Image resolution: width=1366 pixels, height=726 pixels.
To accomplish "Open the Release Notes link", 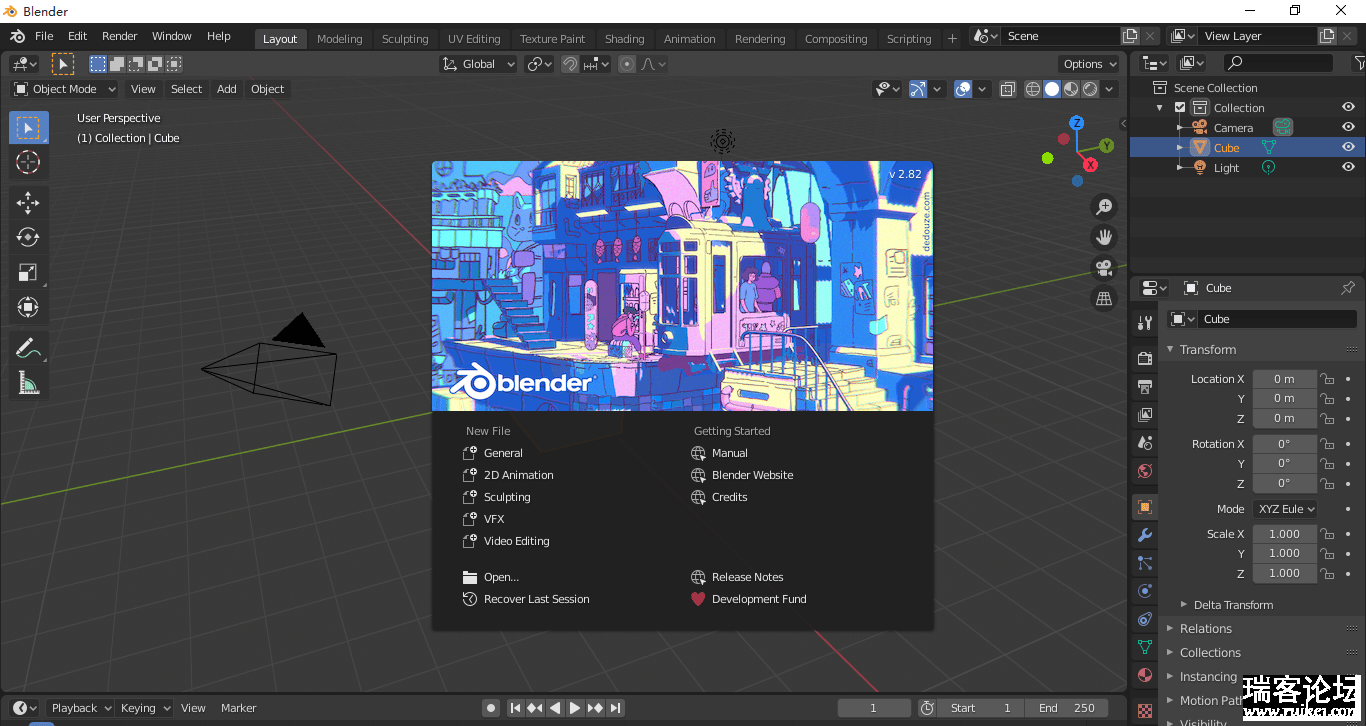I will pyautogui.click(x=737, y=577).
